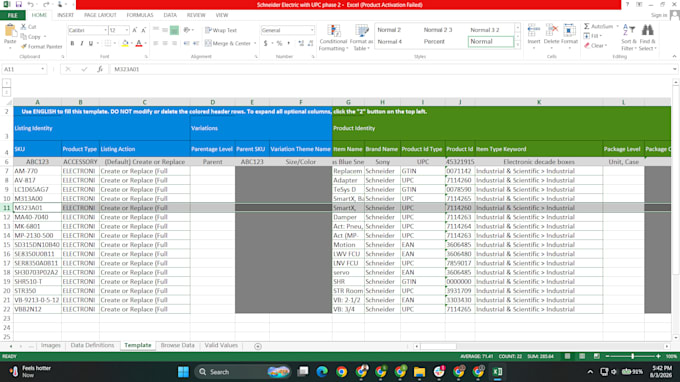Click into the formula bar showing M323A01
Viewport: 680px width, 382px height.
[x=390, y=69]
